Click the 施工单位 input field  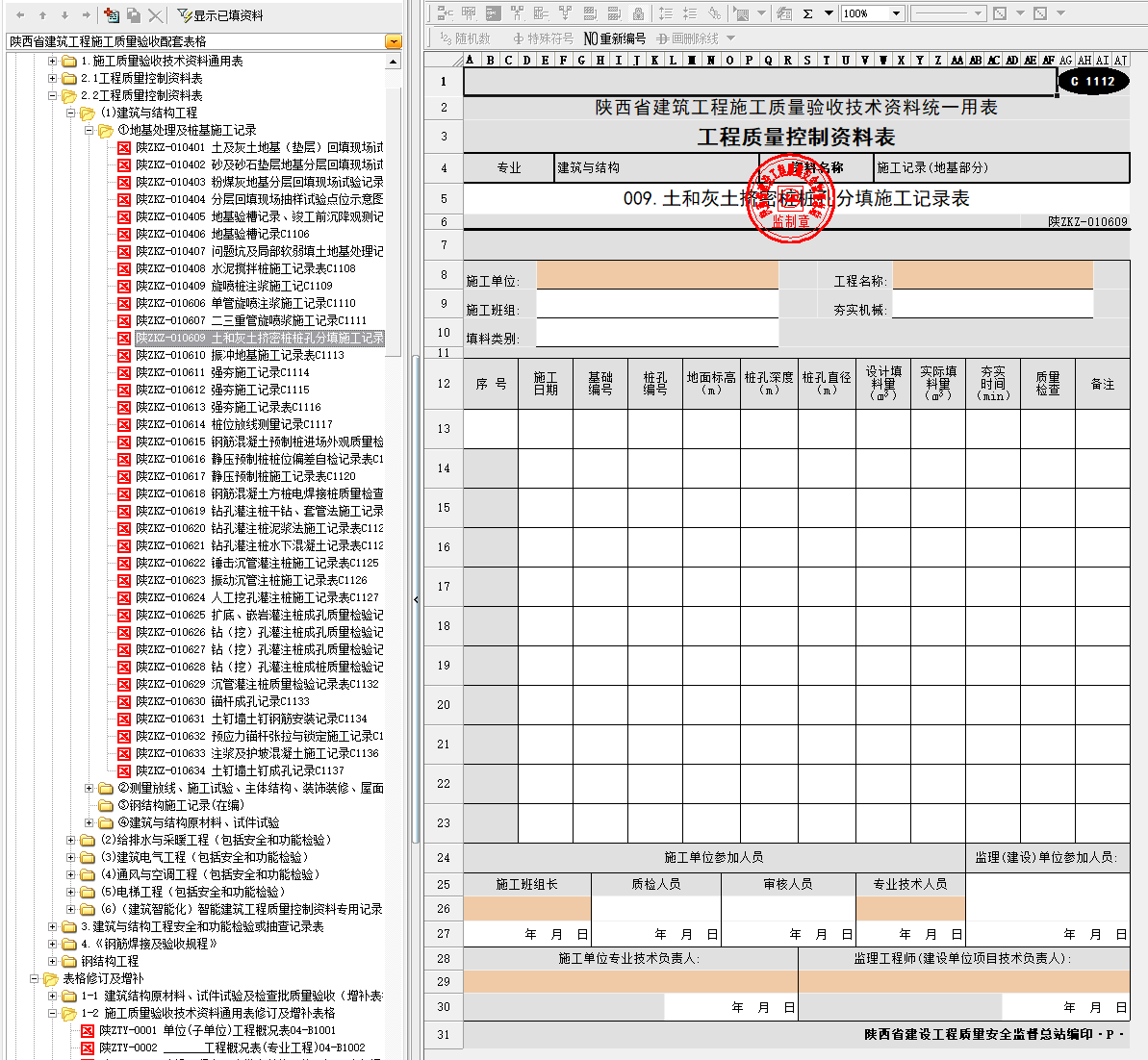657,275
